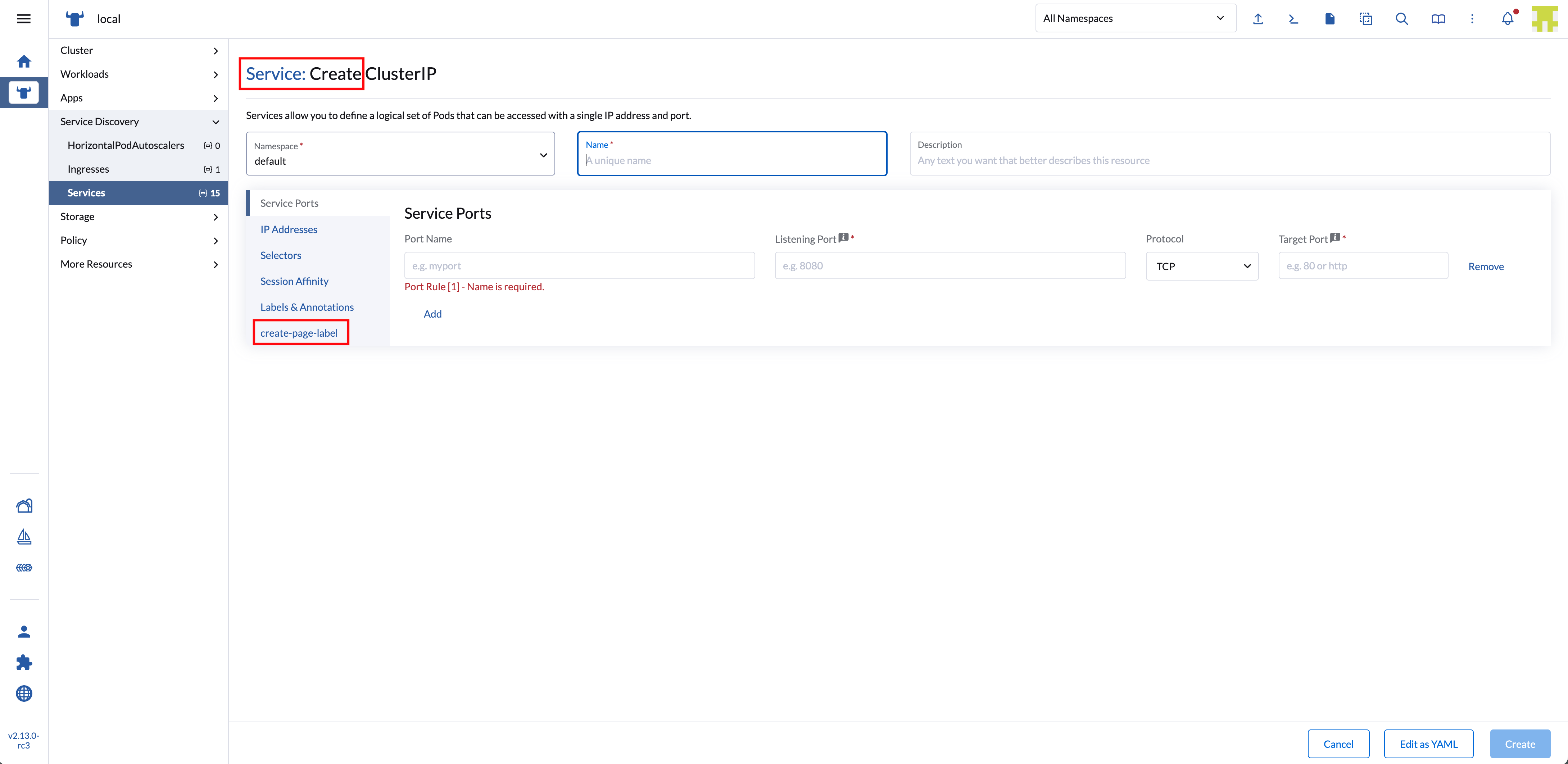Open the hamburger navigation menu
1568x764 pixels.
[x=23, y=19]
